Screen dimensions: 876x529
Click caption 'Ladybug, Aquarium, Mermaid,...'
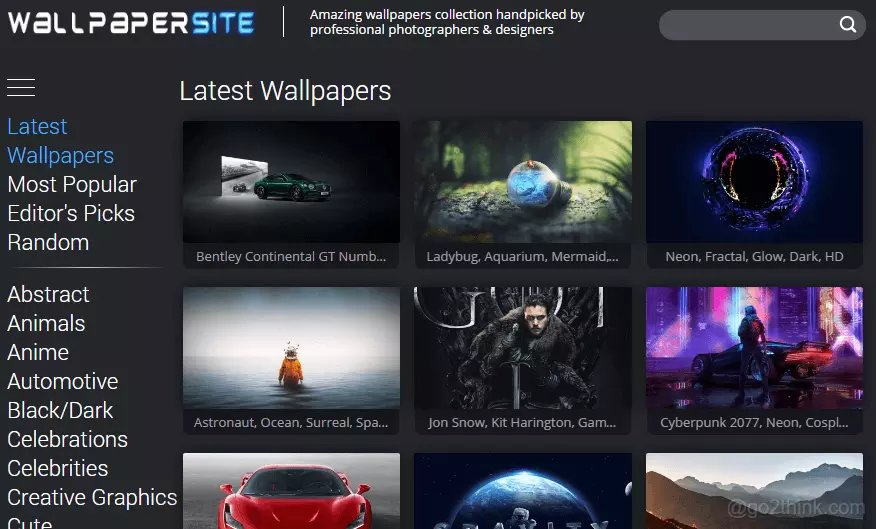tap(523, 256)
